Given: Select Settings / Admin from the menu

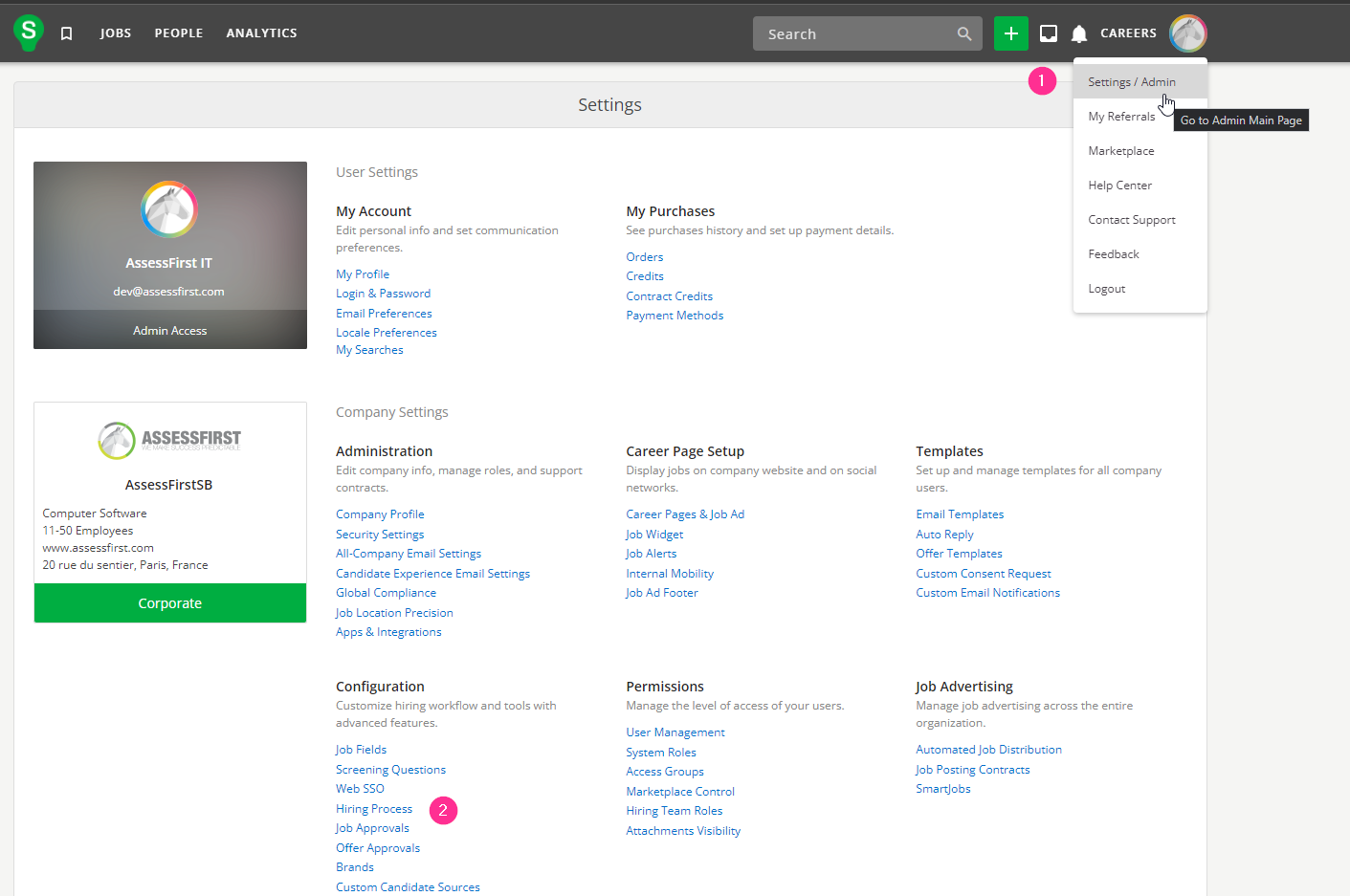Looking at the screenshot, I should click(1132, 82).
